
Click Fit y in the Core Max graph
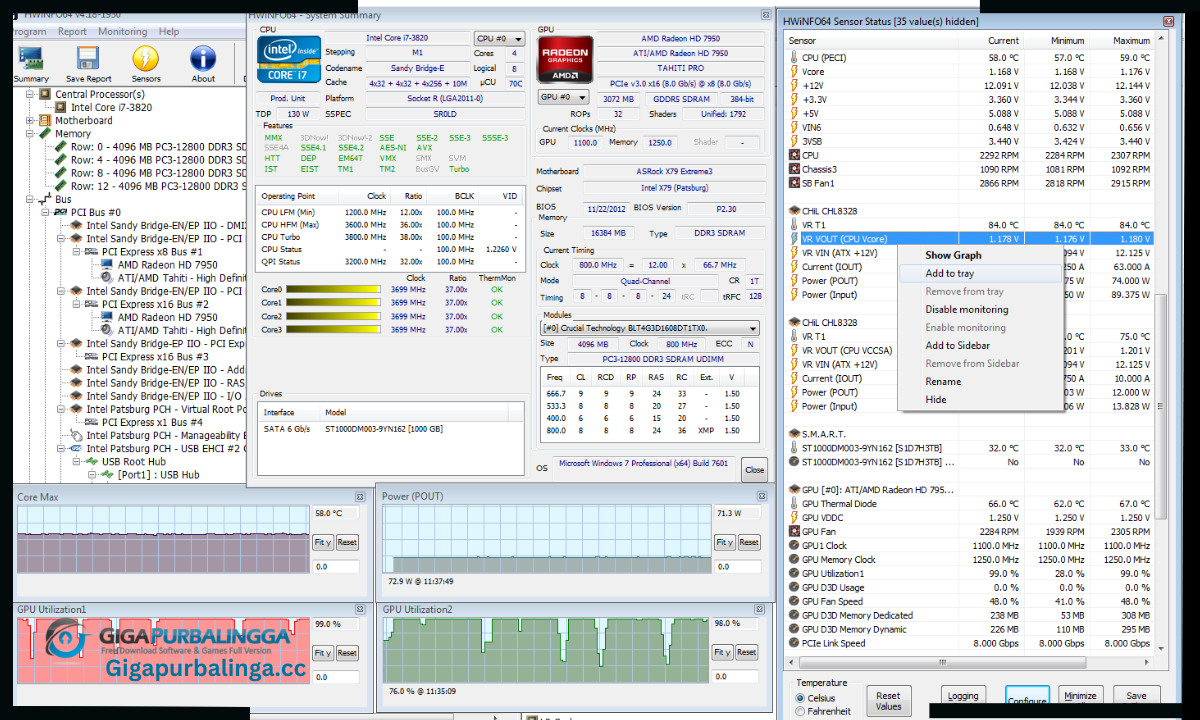(323, 542)
